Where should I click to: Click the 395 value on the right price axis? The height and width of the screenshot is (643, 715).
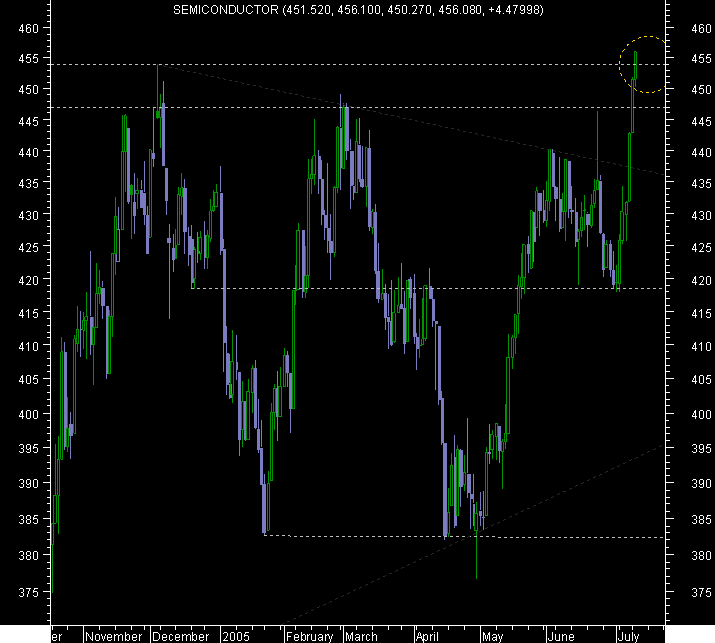click(x=701, y=448)
